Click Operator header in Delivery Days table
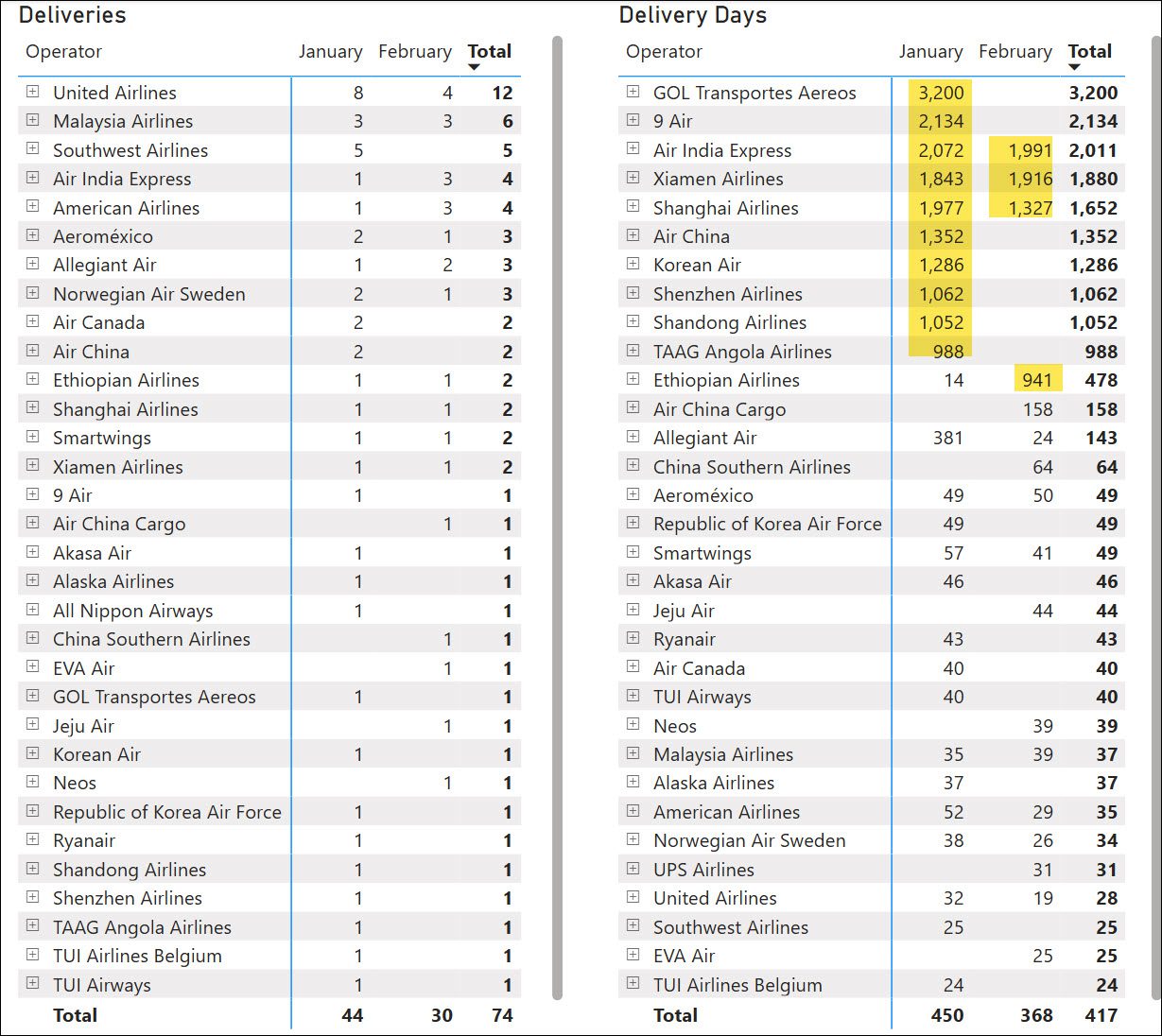Viewport: 1162px width, 1036px height. [x=664, y=52]
